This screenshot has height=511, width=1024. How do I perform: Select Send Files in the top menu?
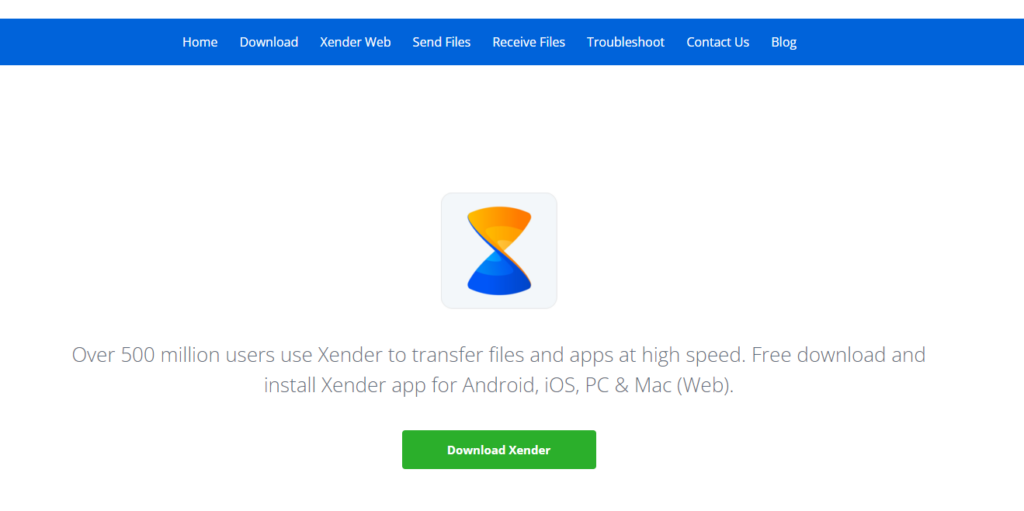pyautogui.click(x=441, y=42)
